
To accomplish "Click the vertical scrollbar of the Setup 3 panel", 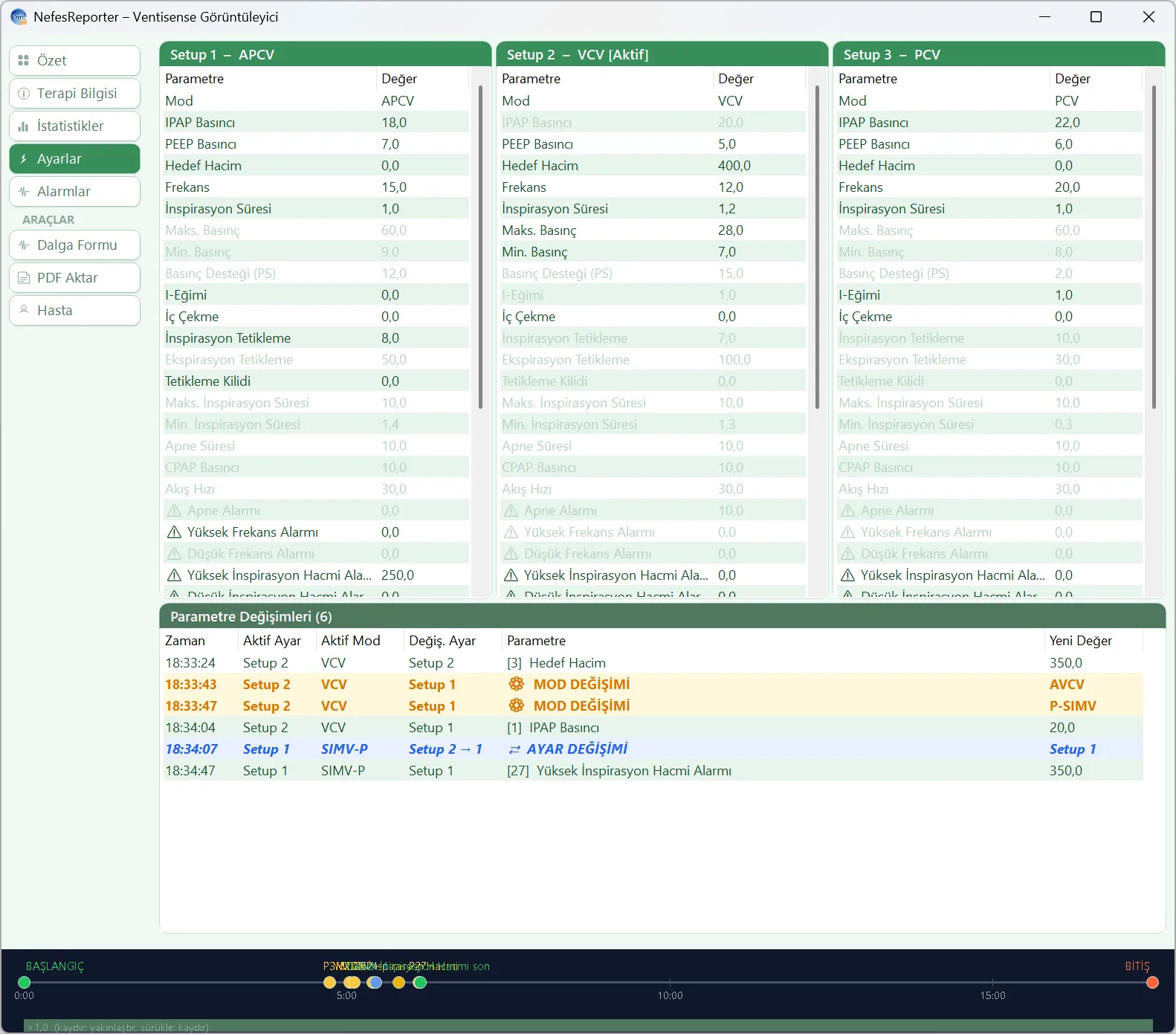I will tap(1154, 247).
